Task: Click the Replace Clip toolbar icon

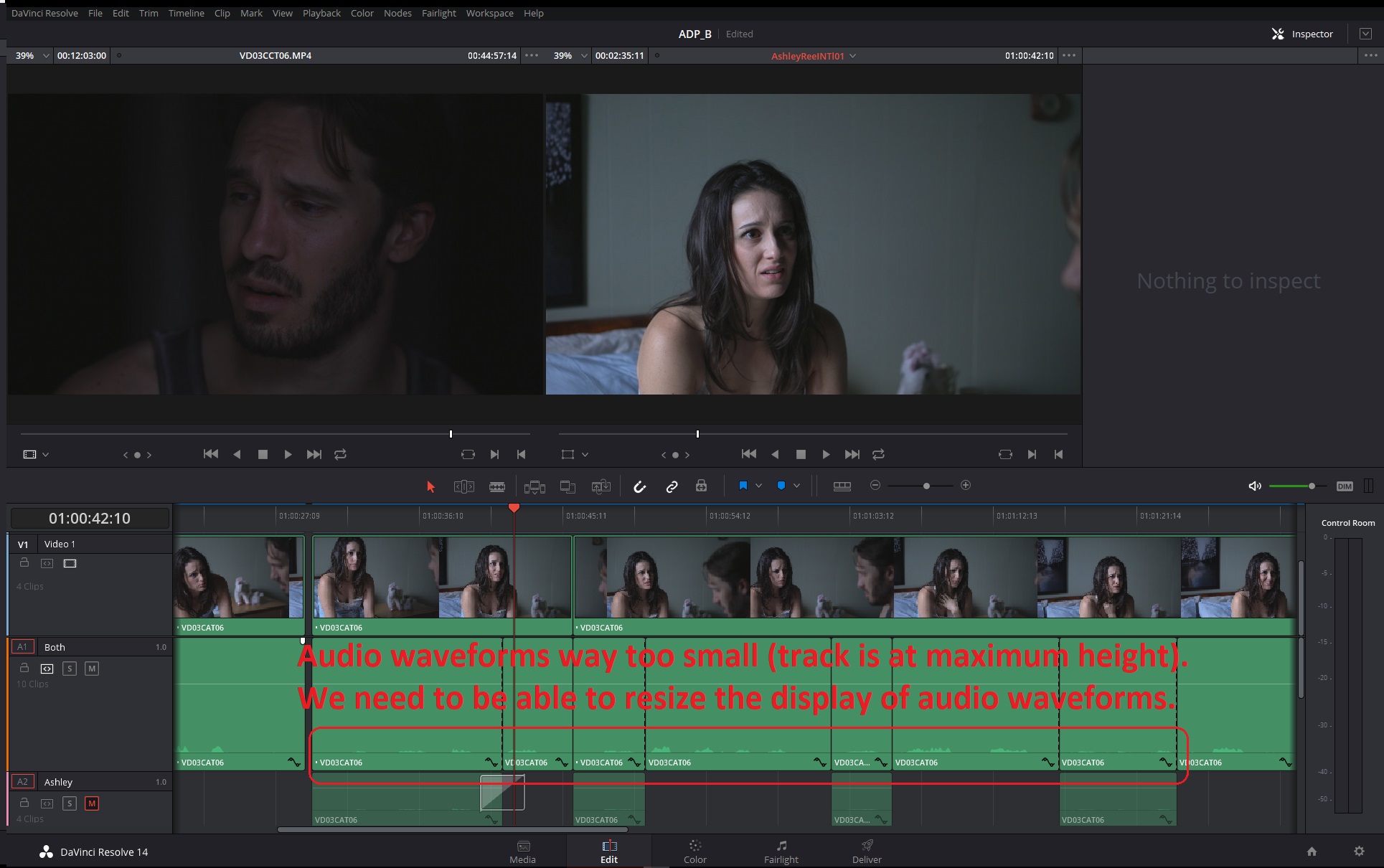Action: click(601, 486)
